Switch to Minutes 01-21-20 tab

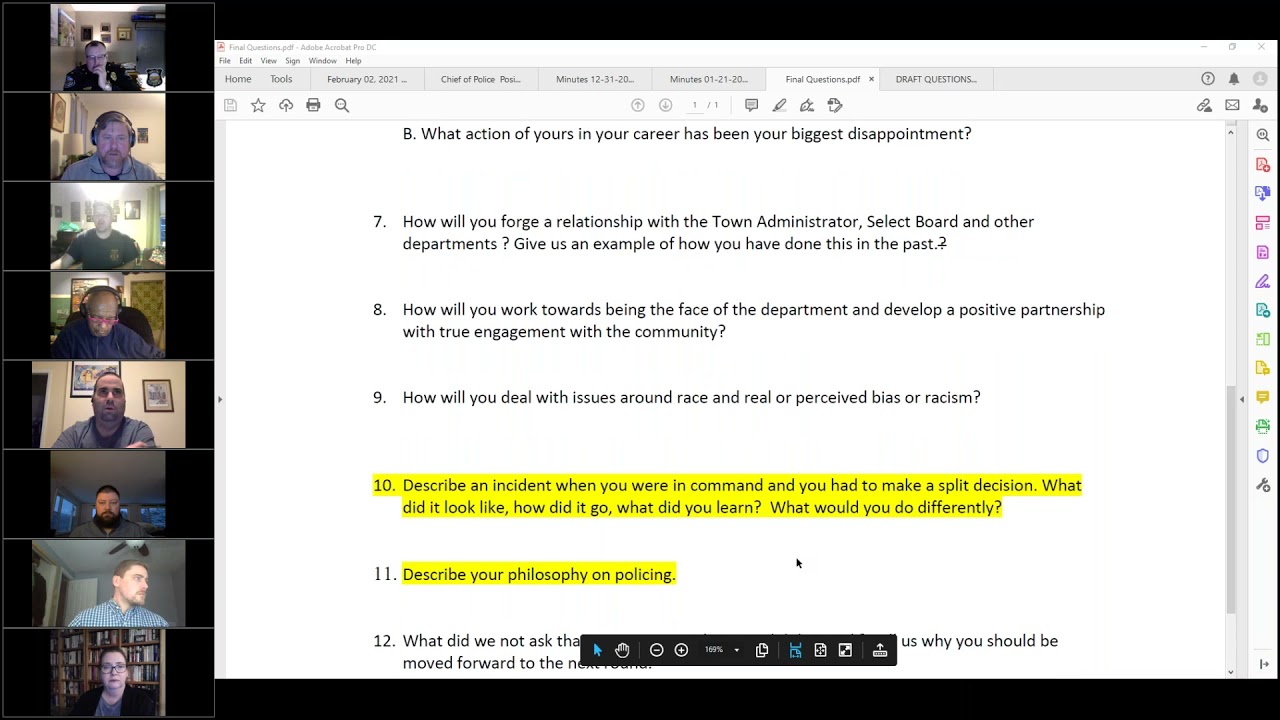tap(709, 79)
